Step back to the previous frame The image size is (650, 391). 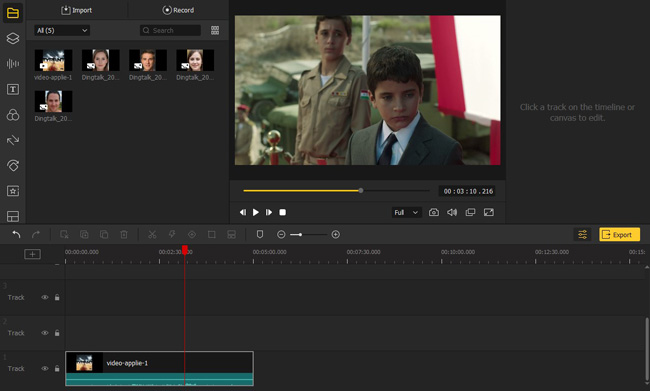tap(243, 212)
